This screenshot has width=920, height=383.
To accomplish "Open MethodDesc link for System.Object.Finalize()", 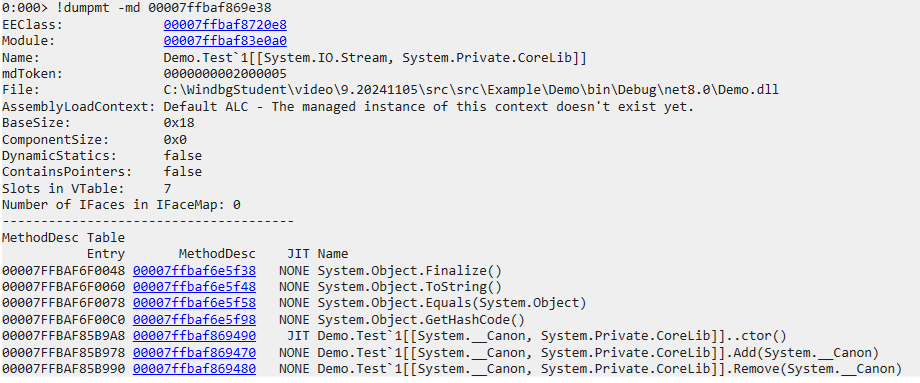I will [x=194, y=271].
